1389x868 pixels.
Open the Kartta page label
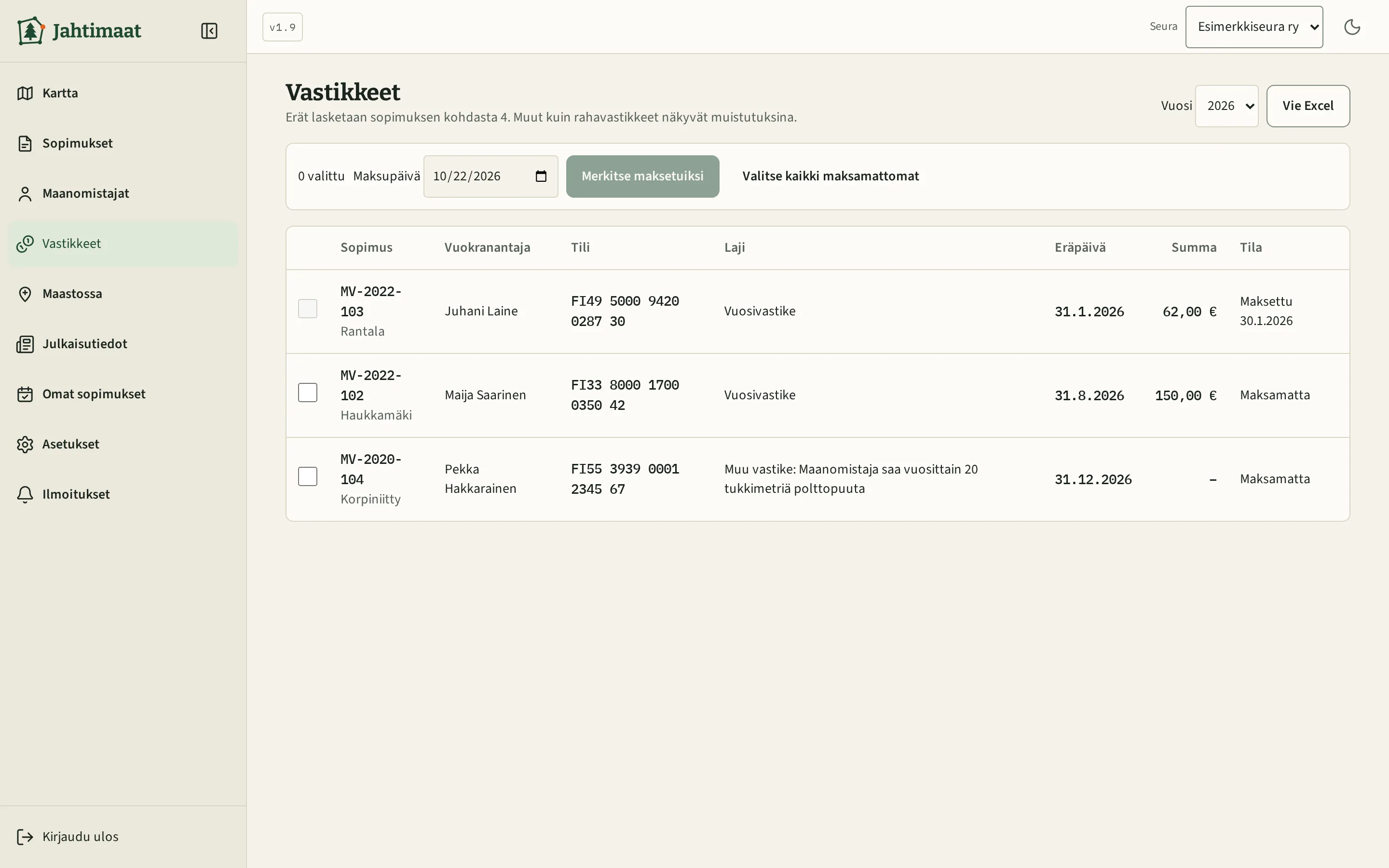(x=60, y=93)
